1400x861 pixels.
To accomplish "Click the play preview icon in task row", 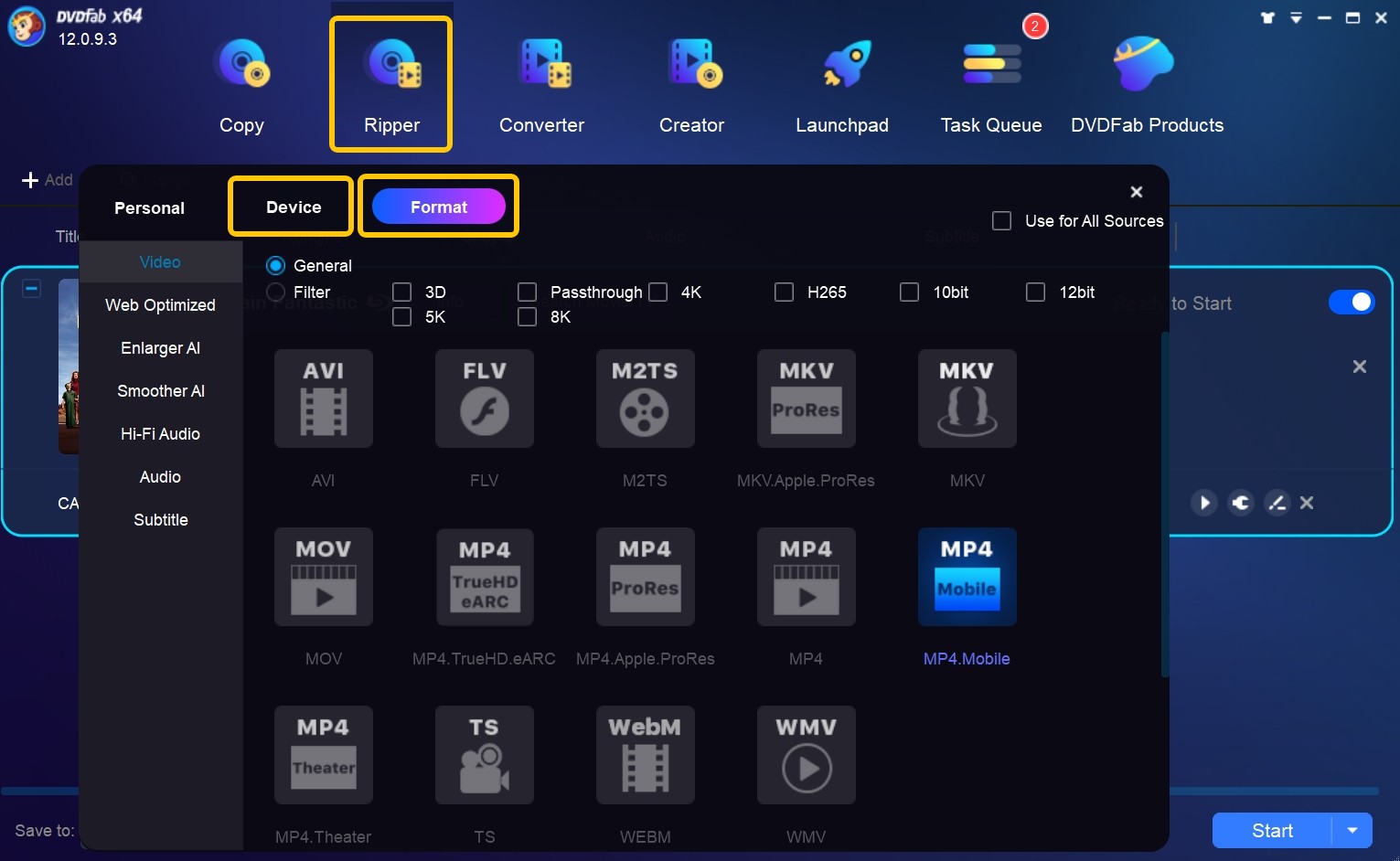I will coord(1204,503).
